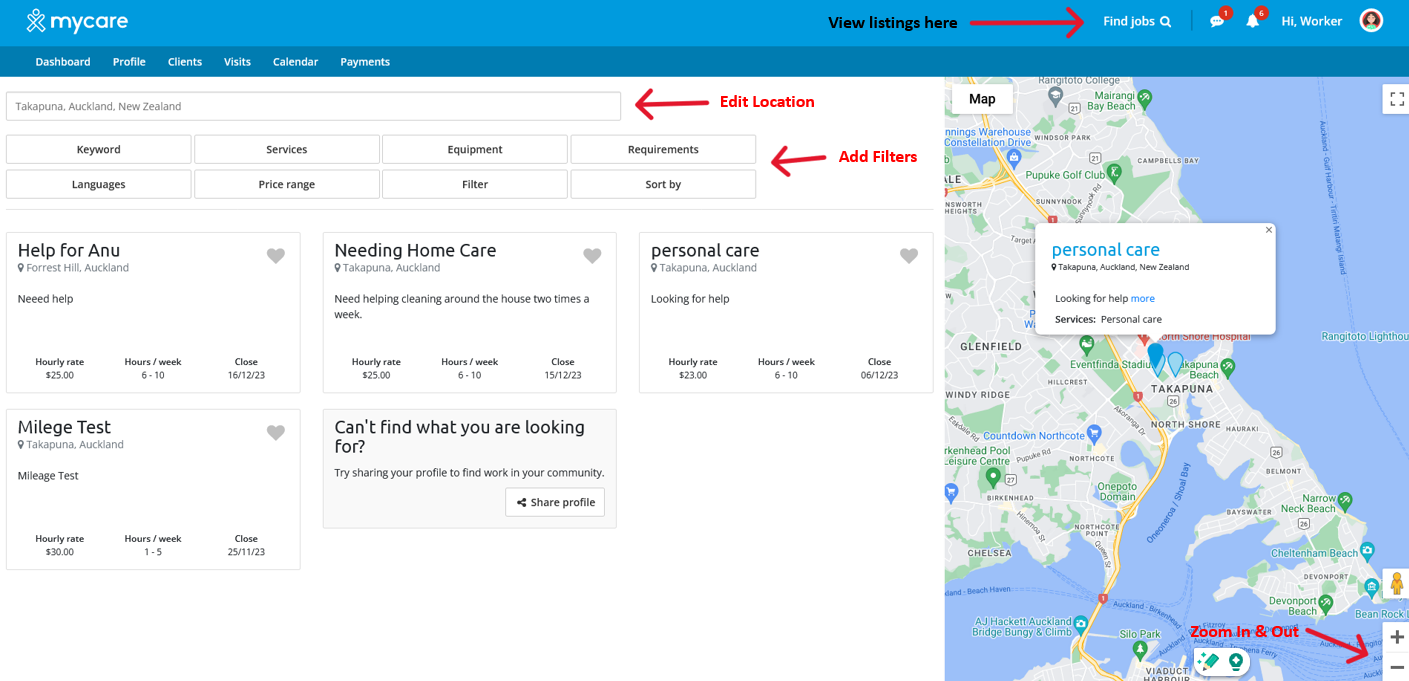Click the 'more' link in map popup
Image resolution: width=1409 pixels, height=681 pixels.
click(1143, 298)
